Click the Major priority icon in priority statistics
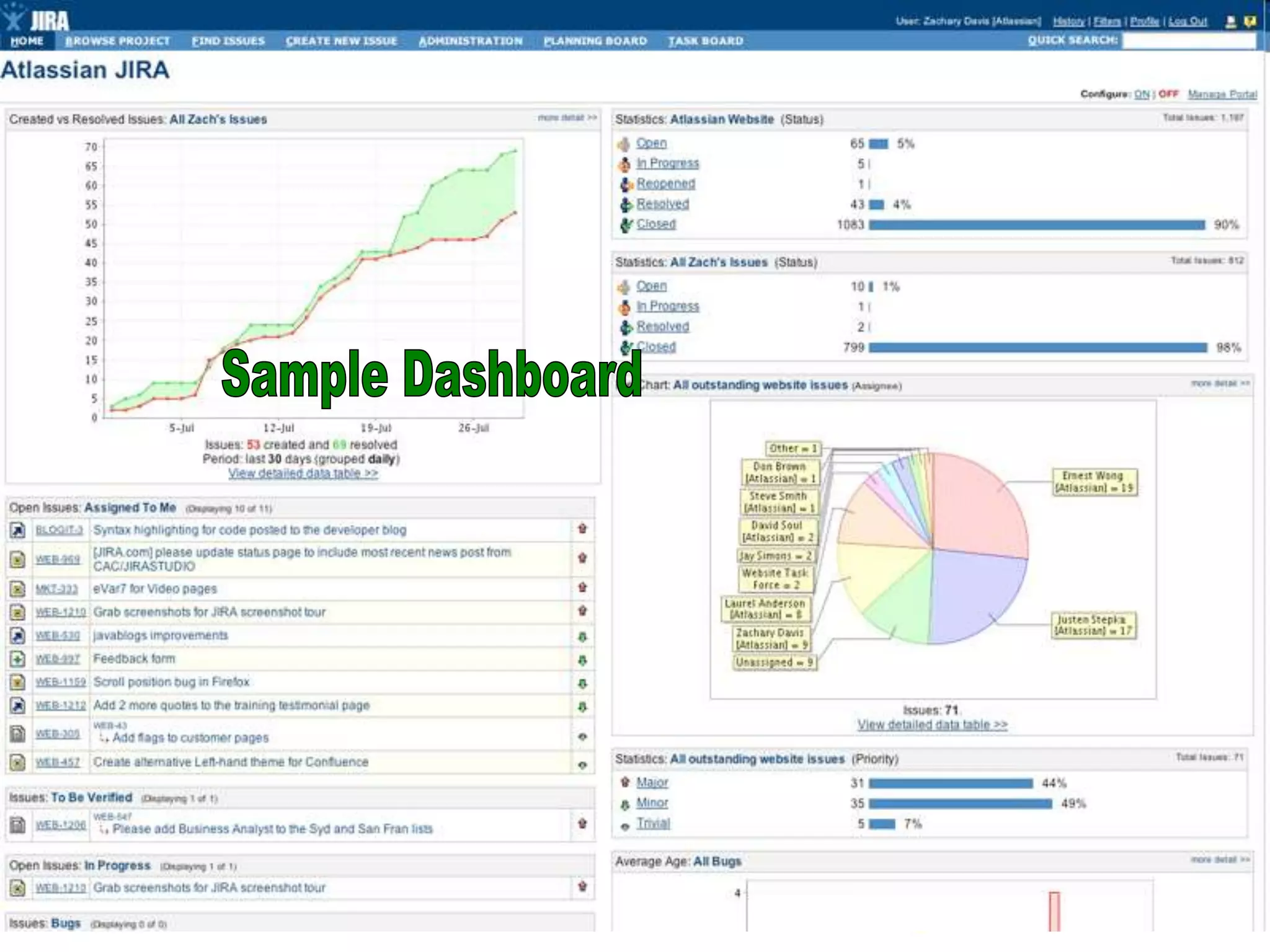 [x=625, y=783]
